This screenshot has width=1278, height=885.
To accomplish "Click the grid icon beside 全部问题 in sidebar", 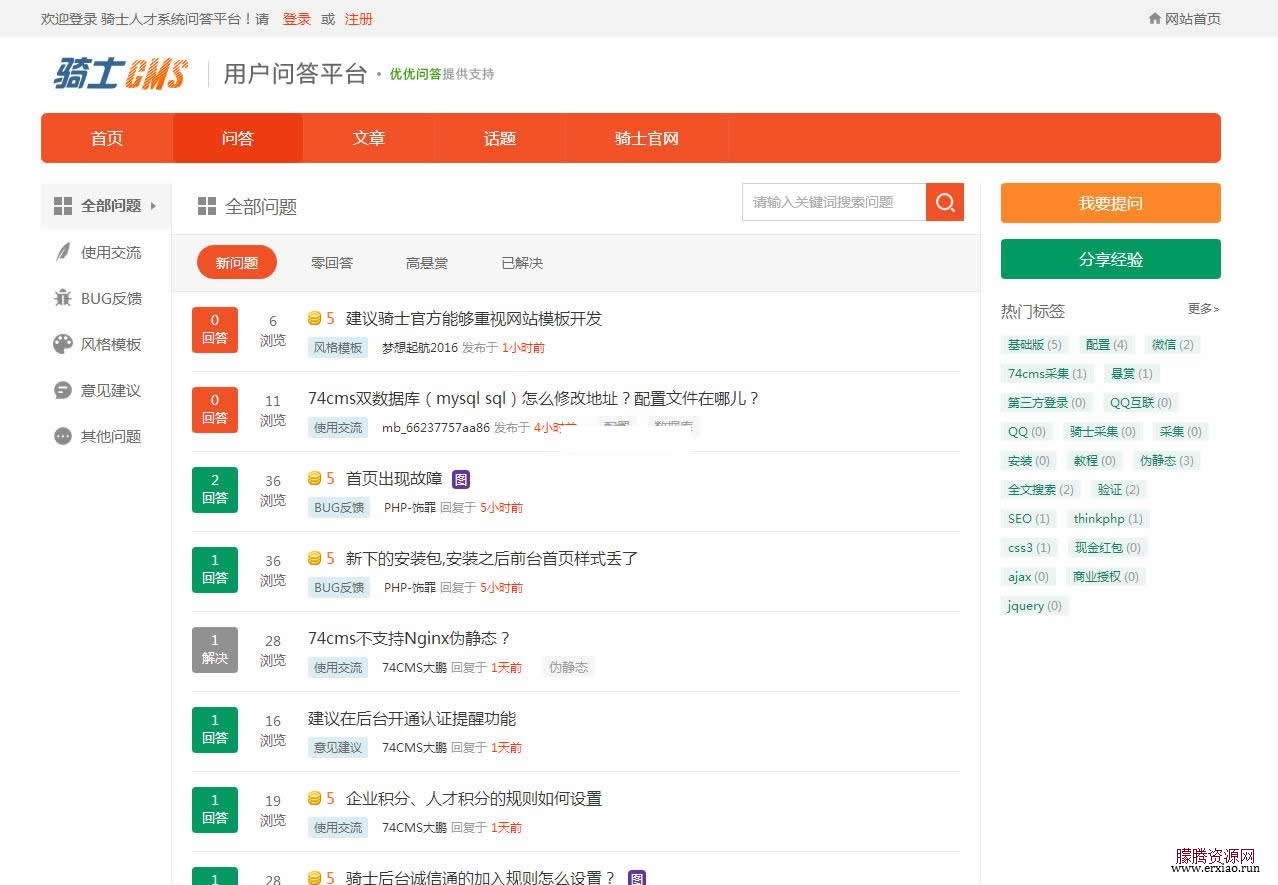I will coord(63,206).
